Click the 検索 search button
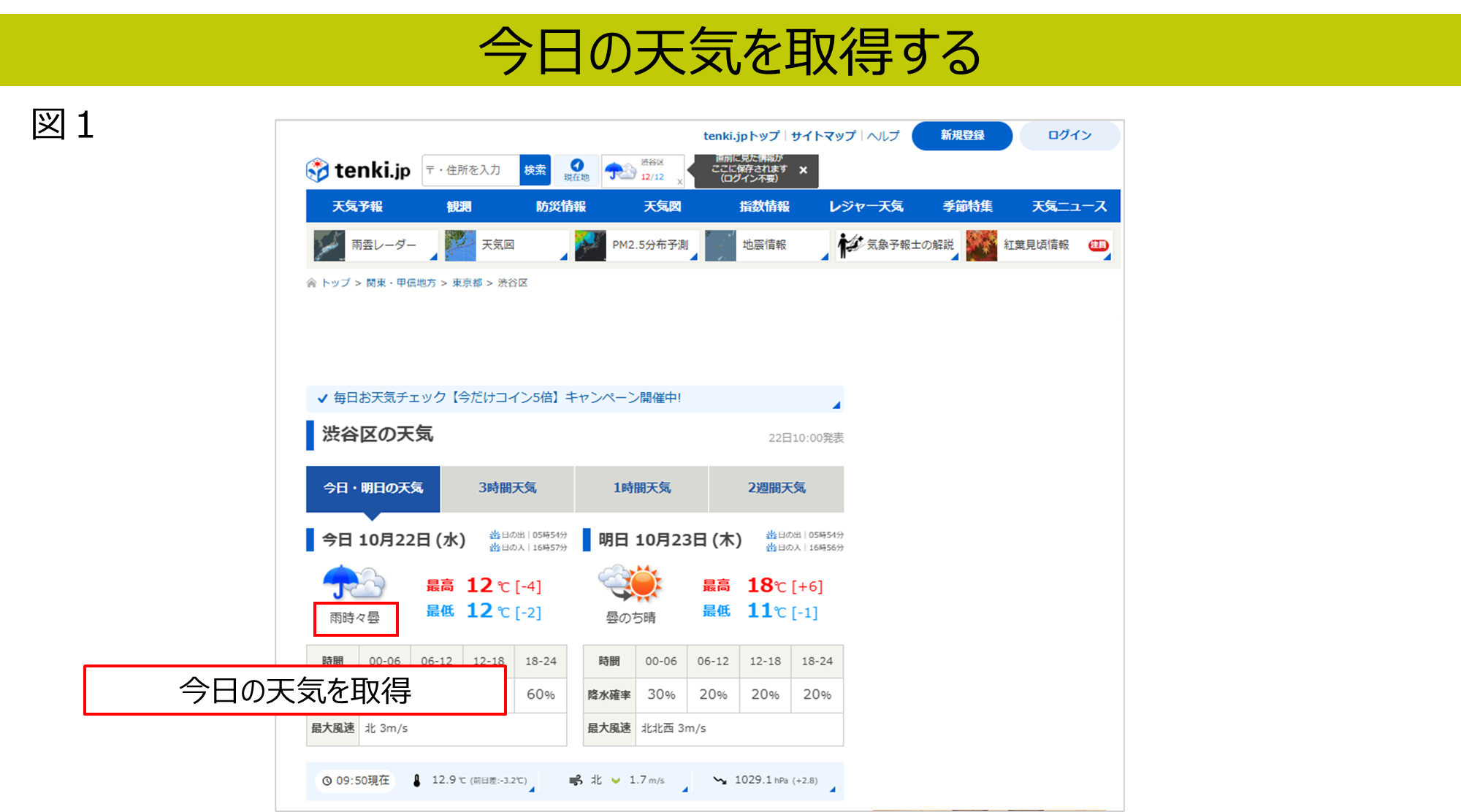The width and height of the screenshot is (1461, 812). pyautogui.click(x=535, y=170)
